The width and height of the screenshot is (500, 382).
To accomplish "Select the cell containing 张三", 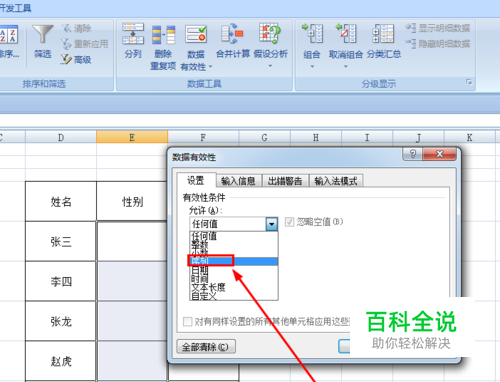I will 61,241.
